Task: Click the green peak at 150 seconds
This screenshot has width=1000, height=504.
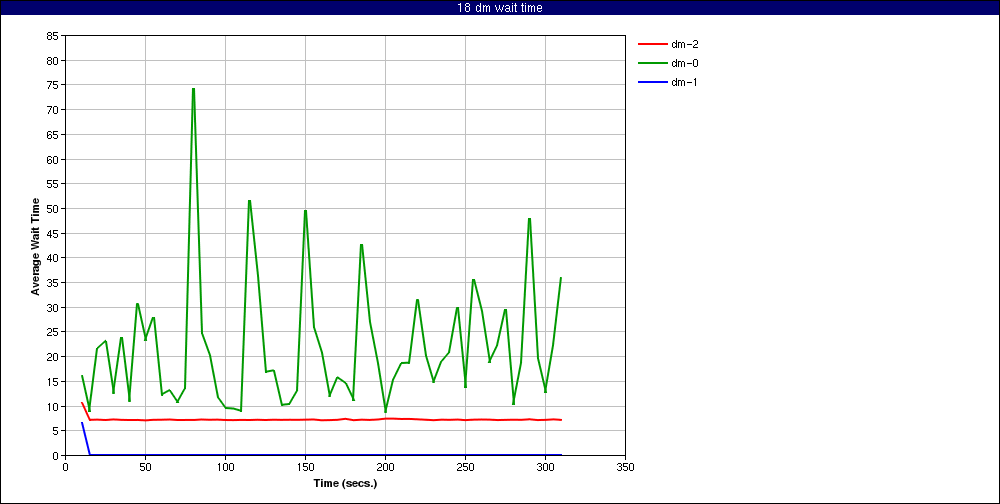Action: coord(305,211)
